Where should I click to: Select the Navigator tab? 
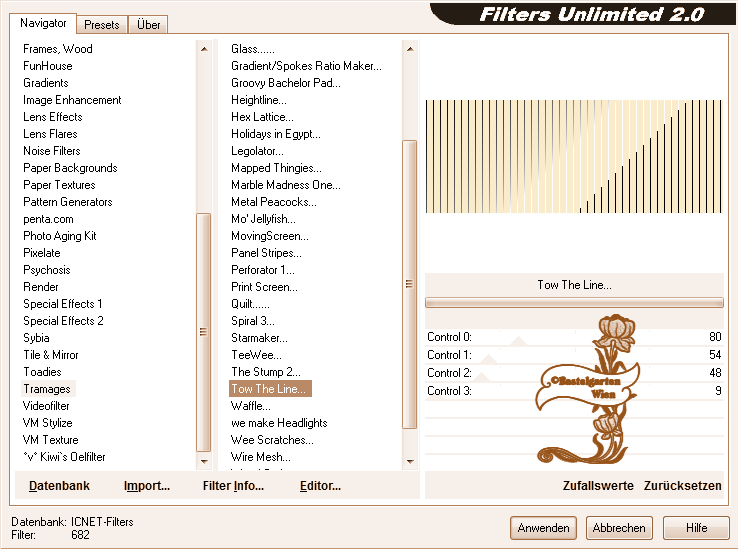[x=43, y=23]
